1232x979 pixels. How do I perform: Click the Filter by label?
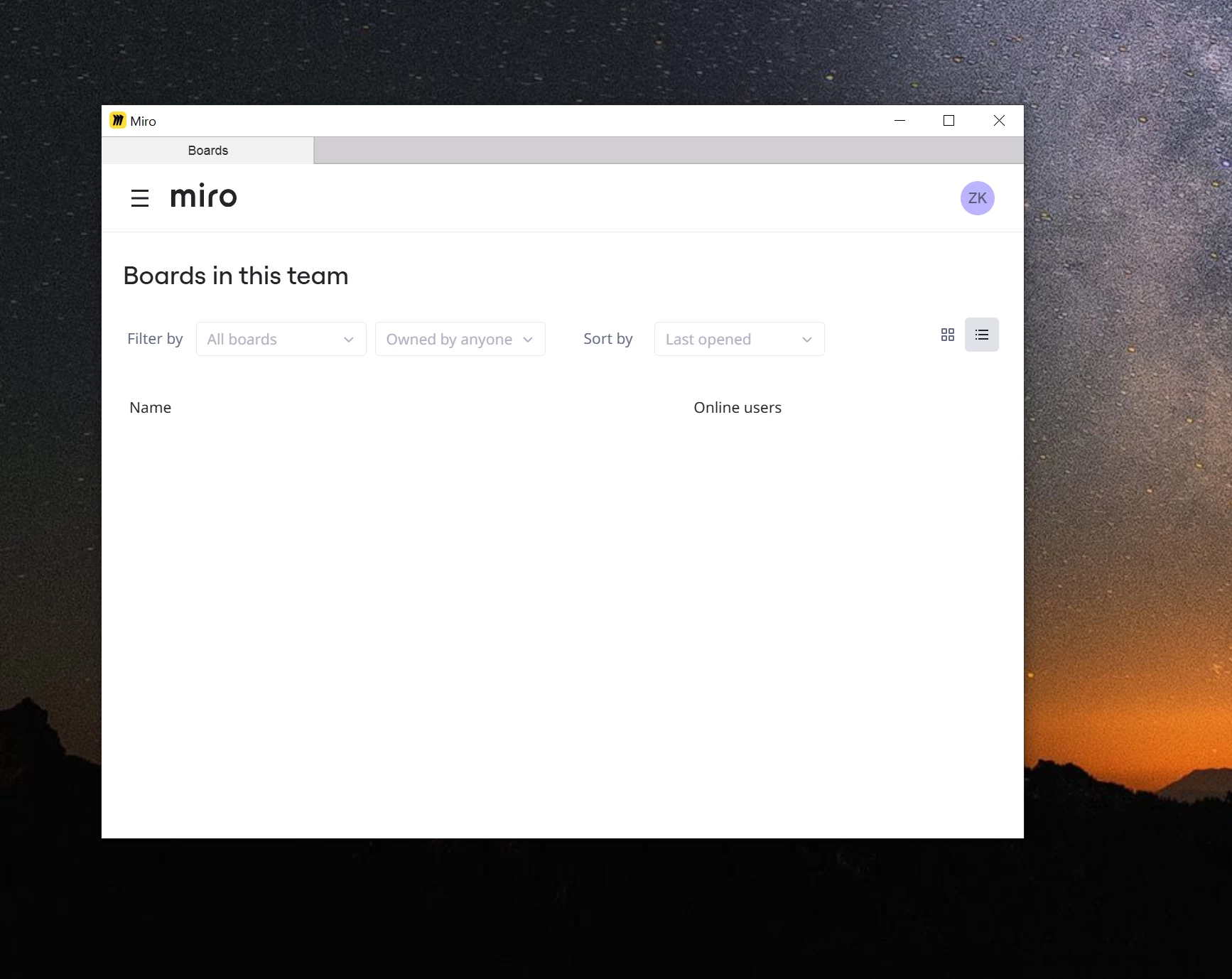coord(155,339)
